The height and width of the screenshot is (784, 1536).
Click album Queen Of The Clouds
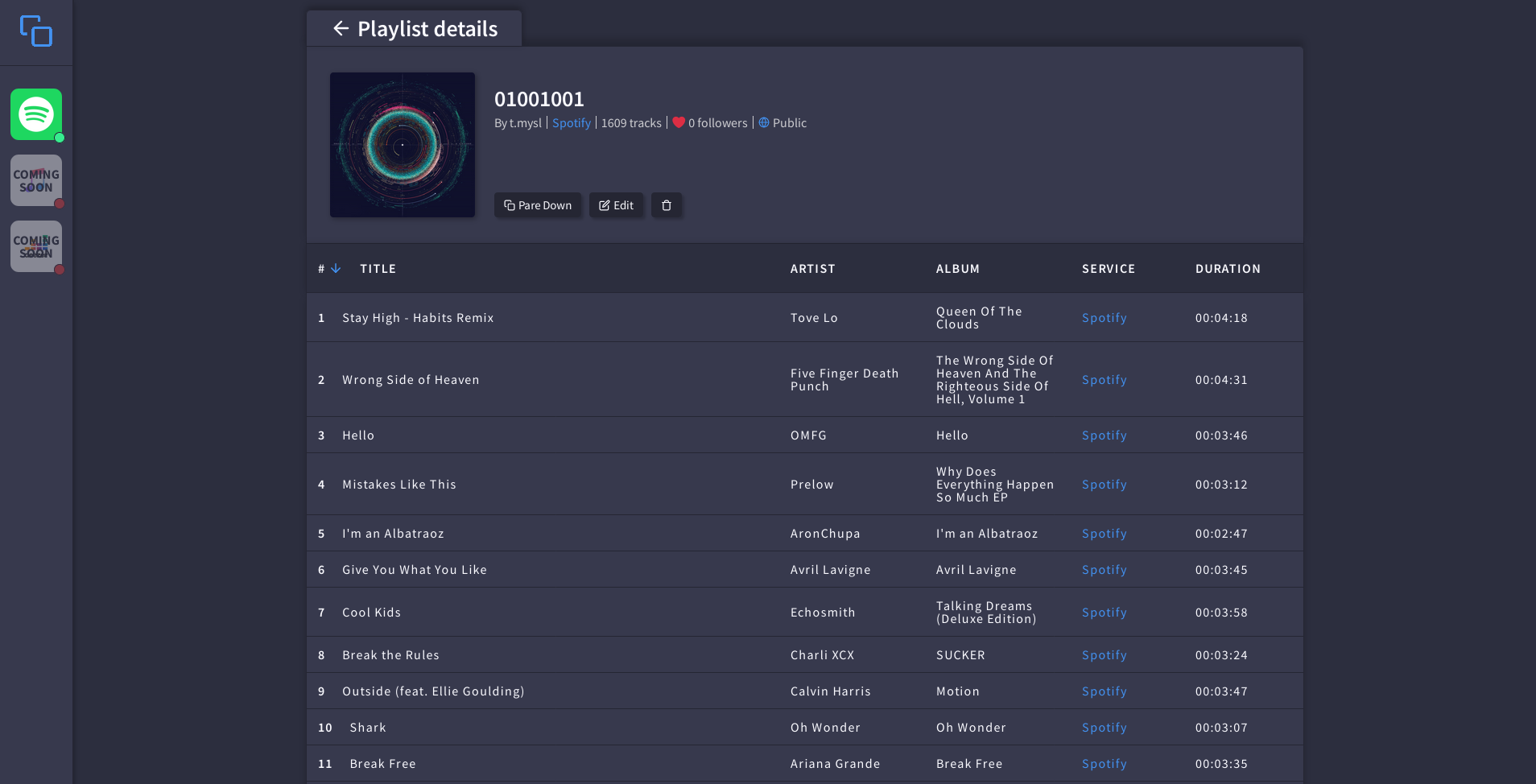click(979, 318)
